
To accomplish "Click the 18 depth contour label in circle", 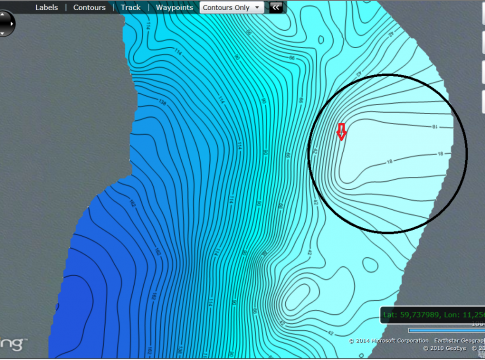I will tap(389, 162).
